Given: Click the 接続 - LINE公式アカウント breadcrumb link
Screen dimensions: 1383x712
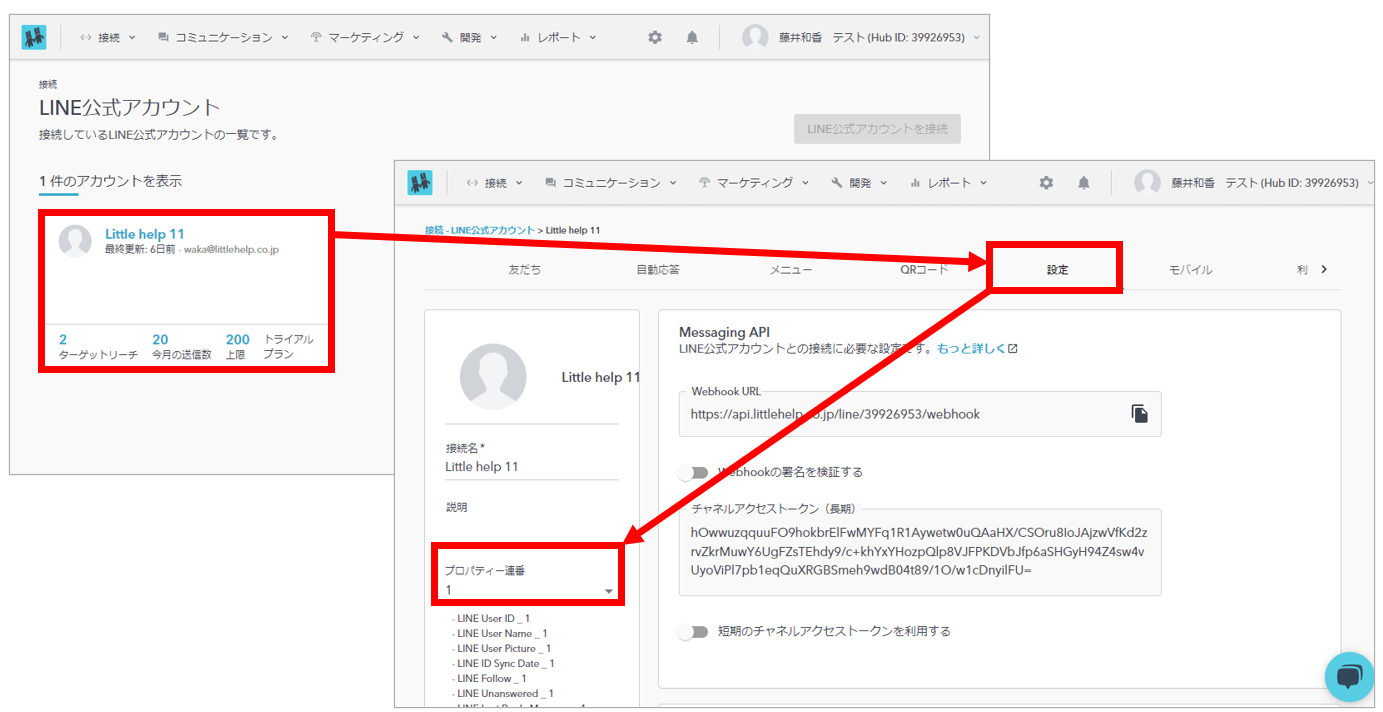Looking at the screenshot, I should [479, 231].
